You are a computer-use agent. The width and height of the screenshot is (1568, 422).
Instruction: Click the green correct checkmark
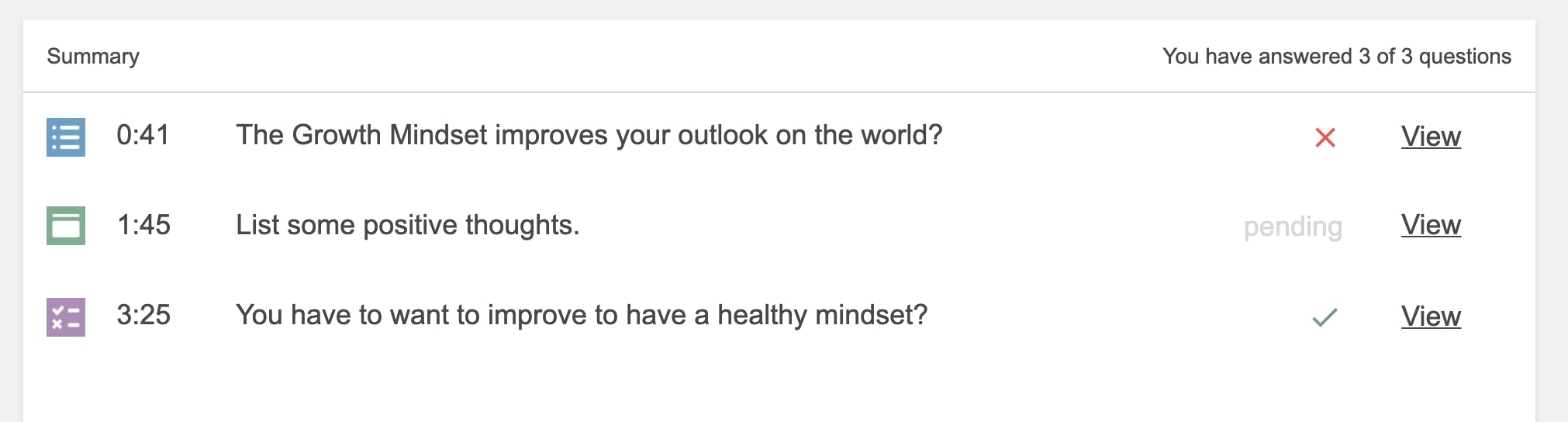(x=1325, y=317)
